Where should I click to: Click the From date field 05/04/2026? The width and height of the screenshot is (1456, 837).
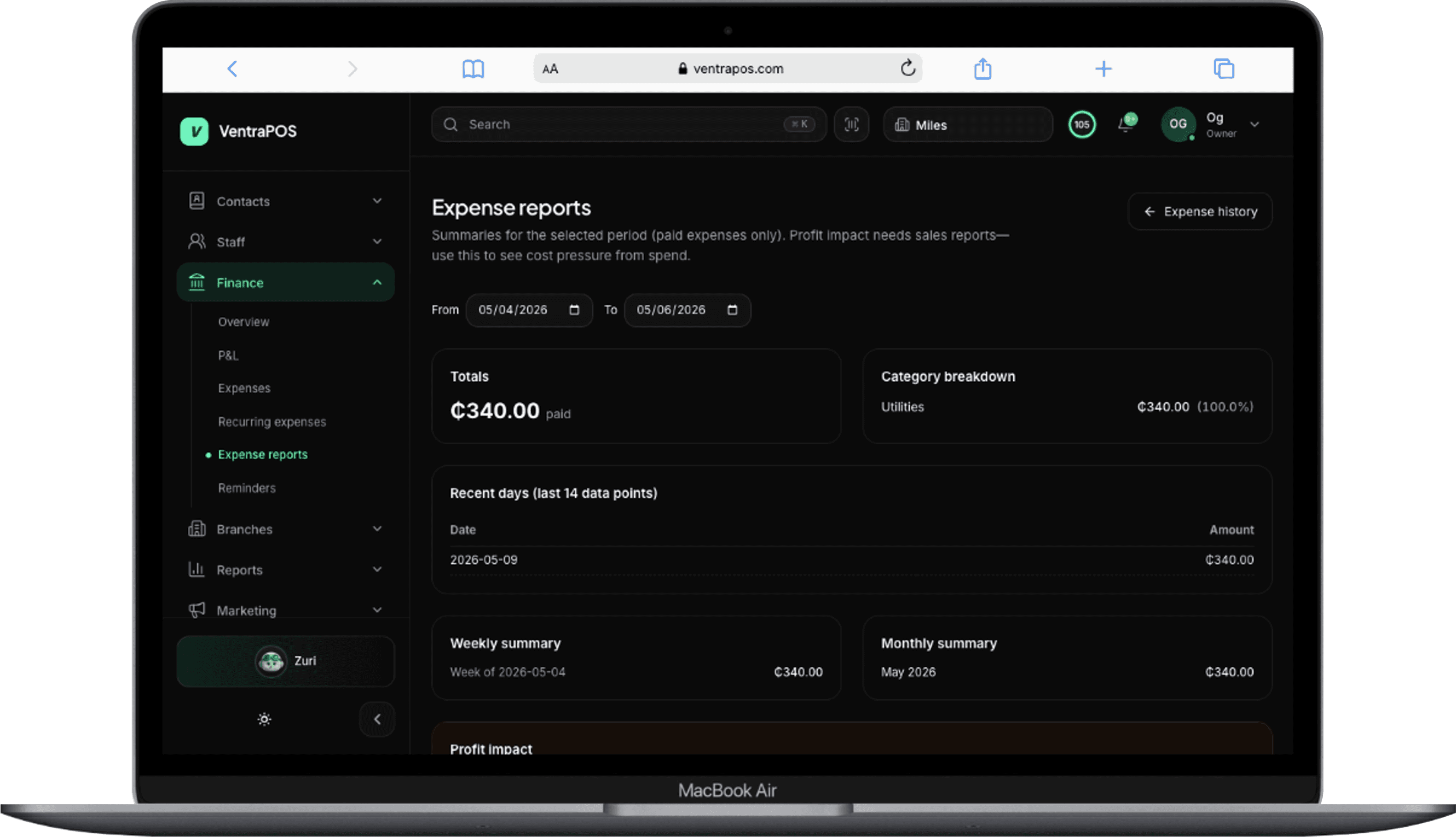pos(529,310)
